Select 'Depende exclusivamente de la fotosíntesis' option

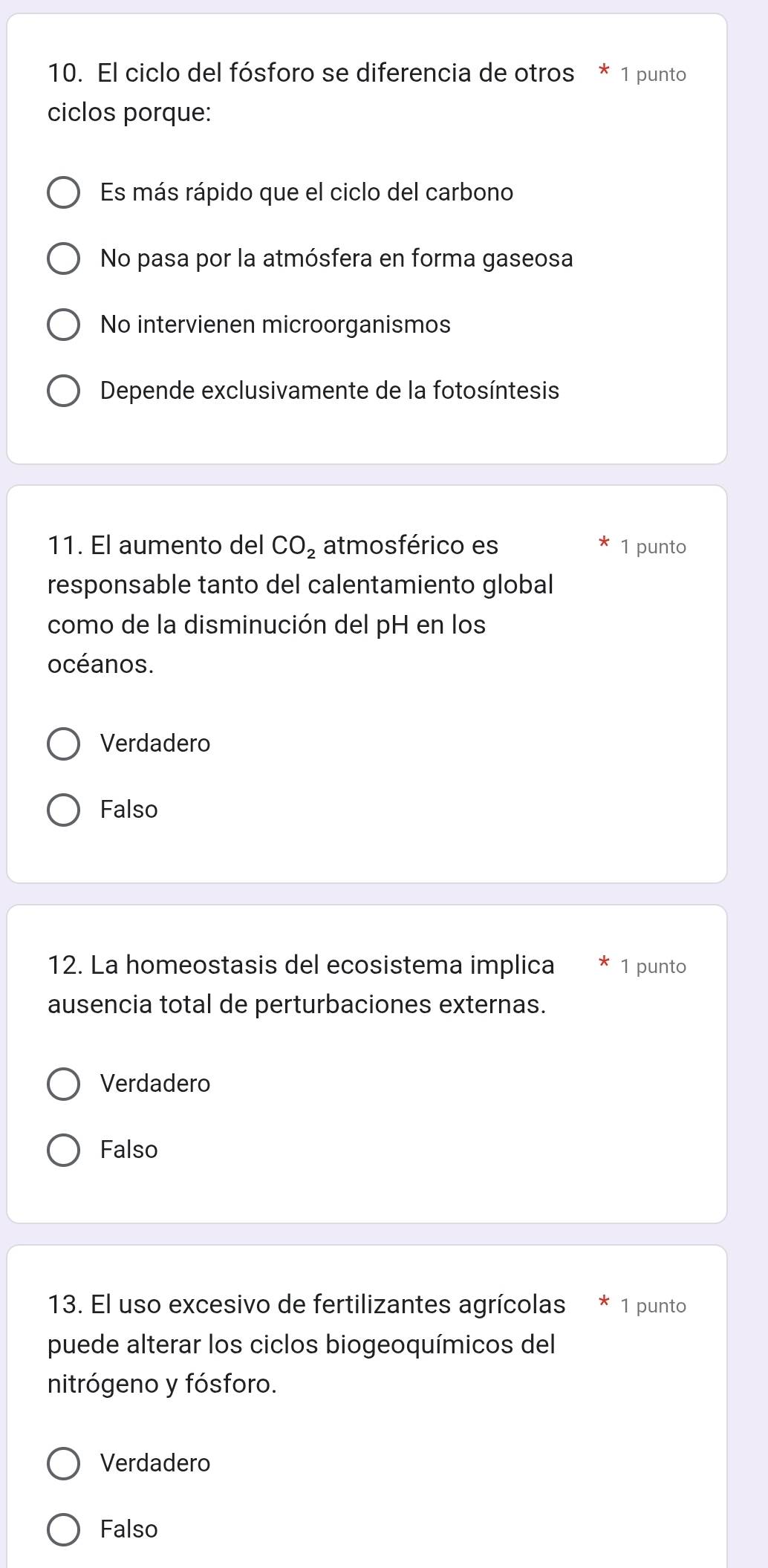pos(64,391)
